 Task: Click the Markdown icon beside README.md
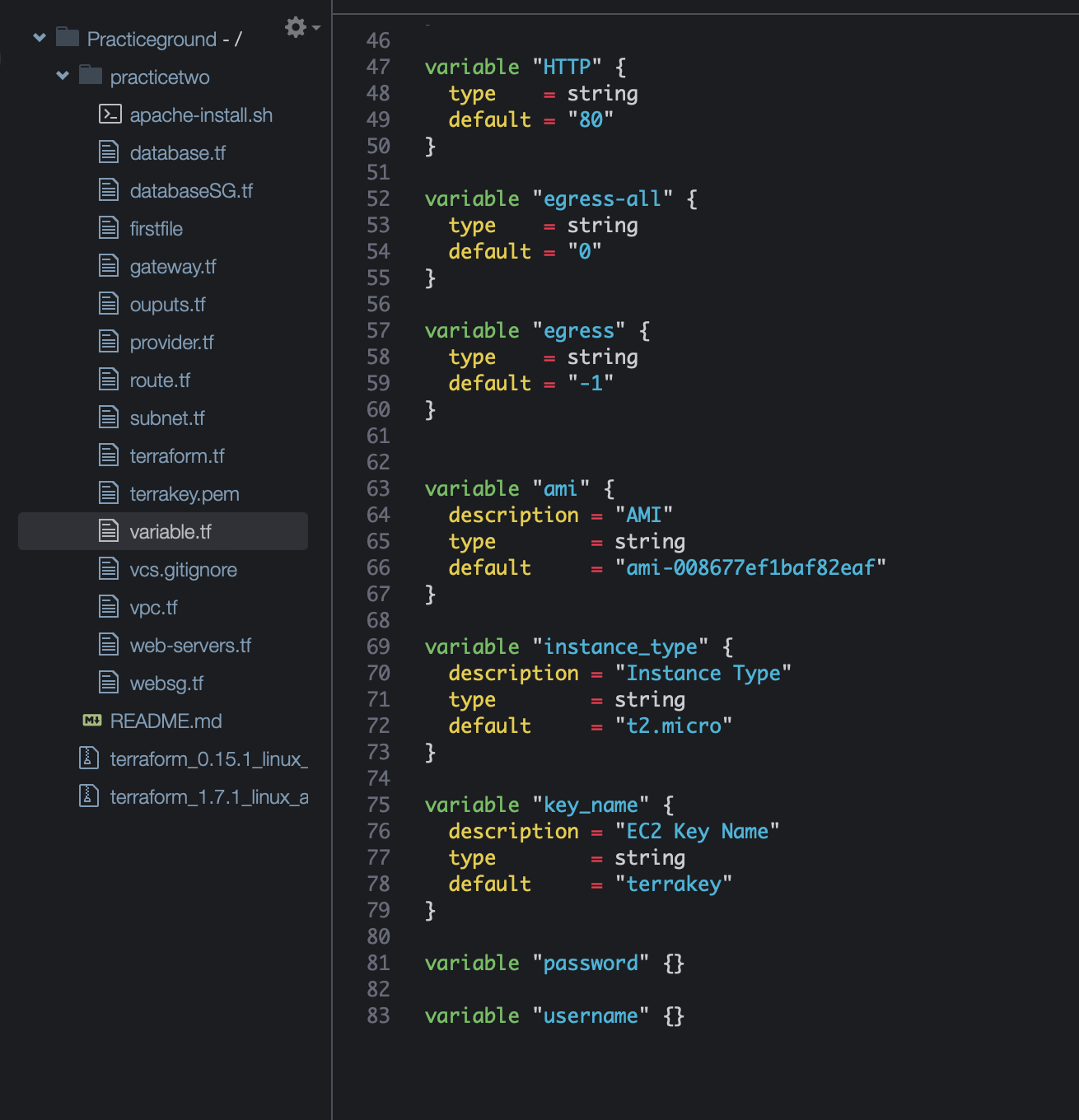[x=91, y=721]
